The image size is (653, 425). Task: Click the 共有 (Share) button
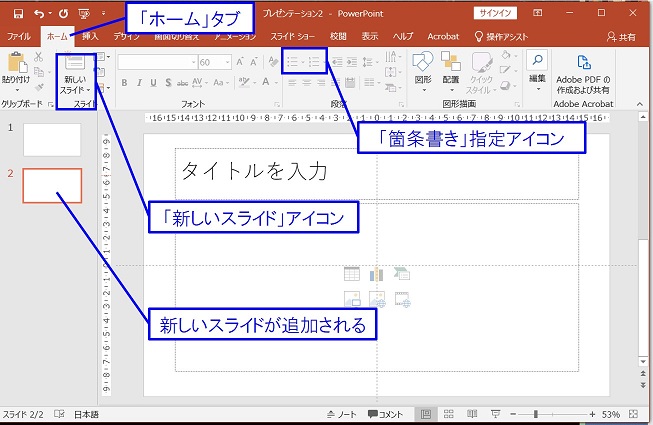pos(625,36)
